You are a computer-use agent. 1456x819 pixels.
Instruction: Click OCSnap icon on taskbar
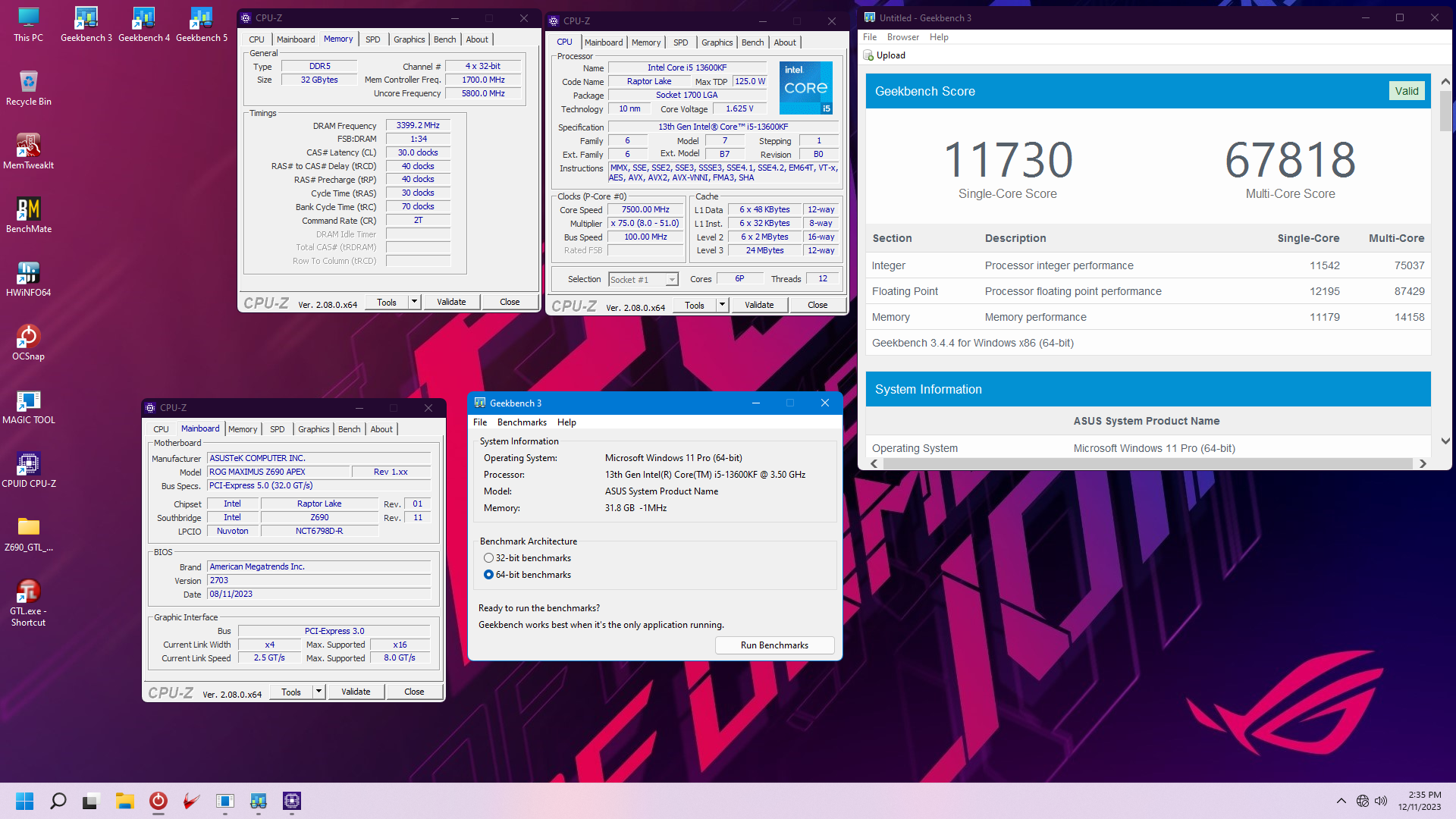point(158,801)
